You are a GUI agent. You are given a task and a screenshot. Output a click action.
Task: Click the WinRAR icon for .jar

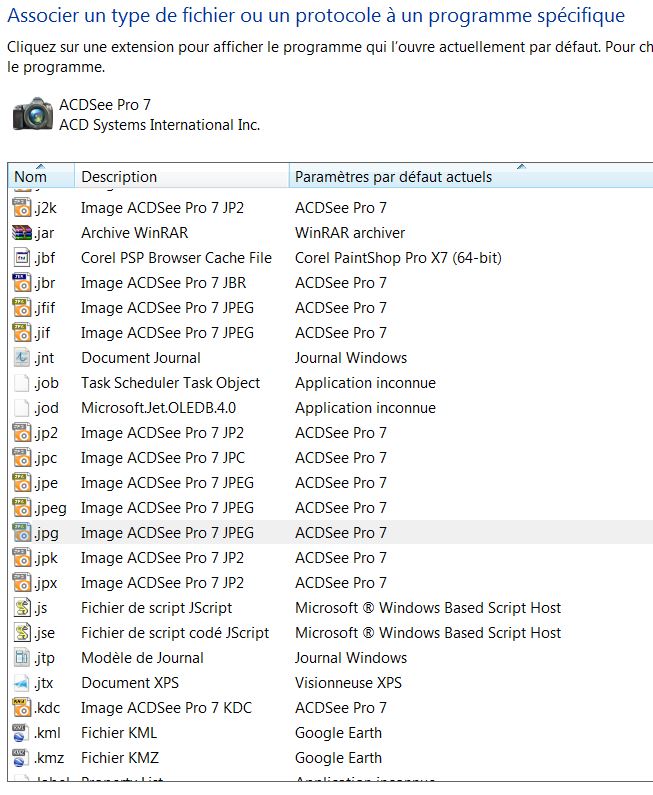[22, 233]
